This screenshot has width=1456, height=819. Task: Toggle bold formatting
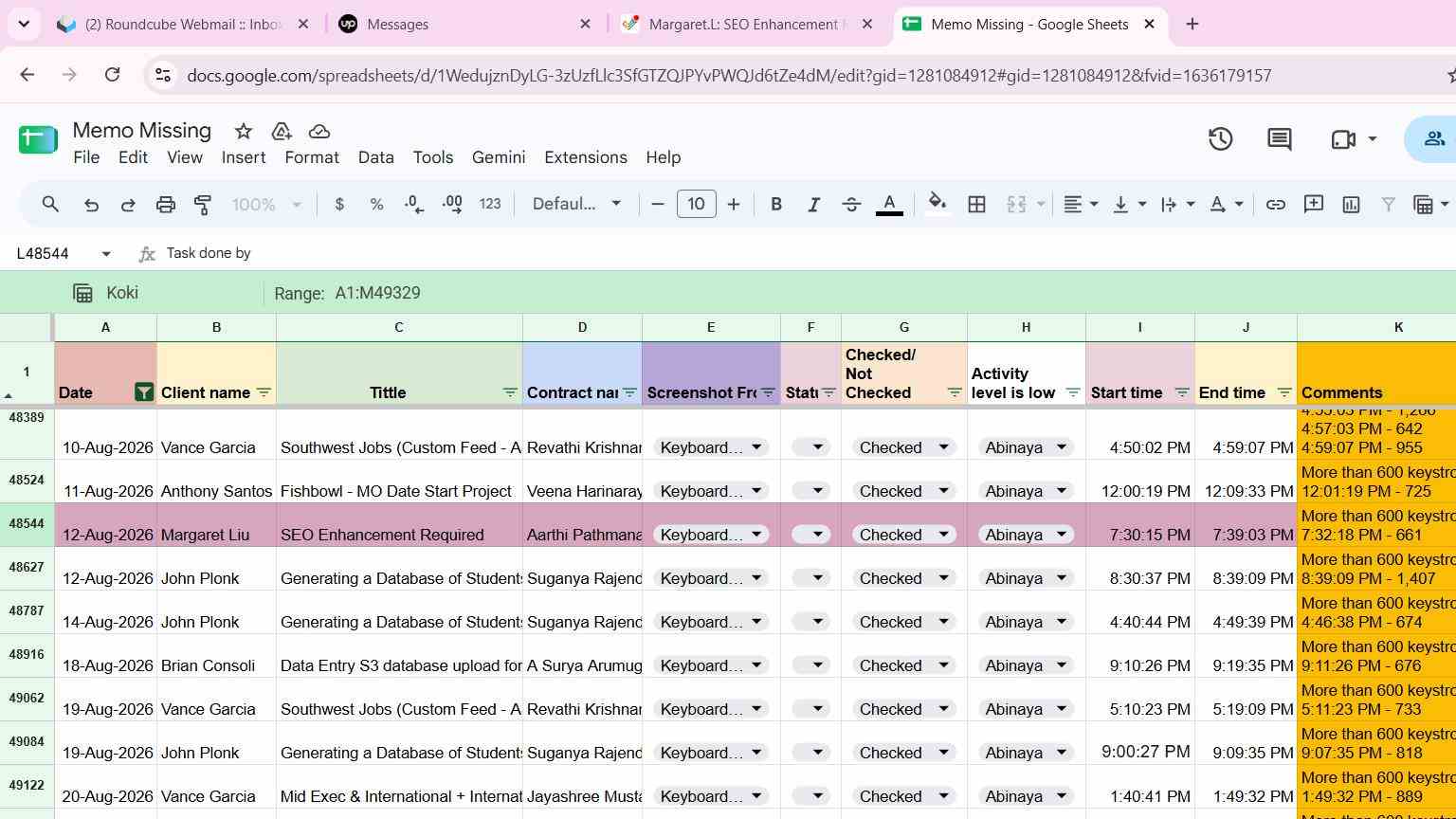coord(776,204)
